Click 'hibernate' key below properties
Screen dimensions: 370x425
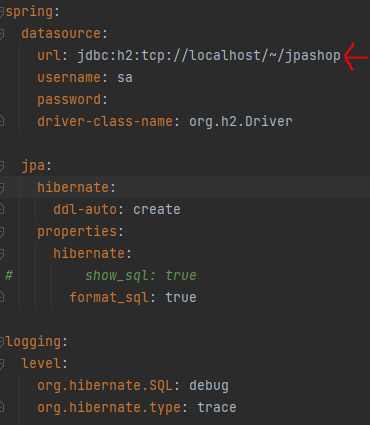pyautogui.click(x=89, y=253)
